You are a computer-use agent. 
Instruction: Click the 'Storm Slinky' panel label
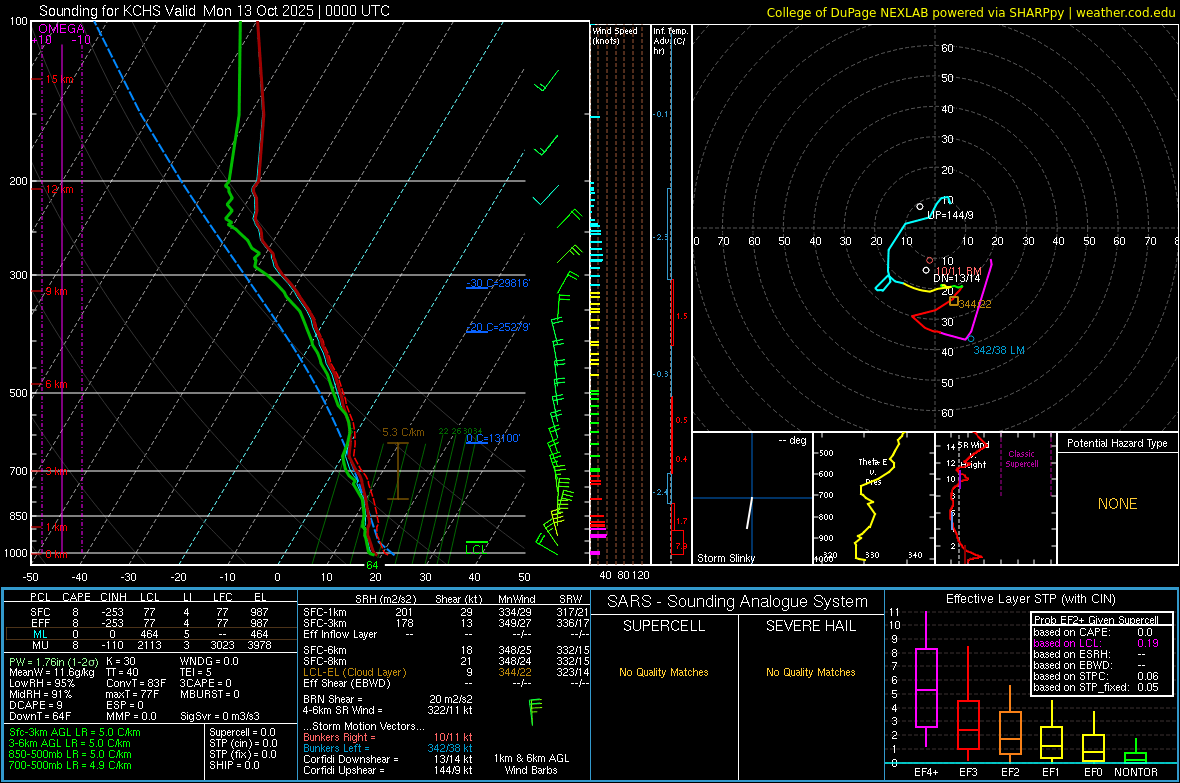(725, 558)
